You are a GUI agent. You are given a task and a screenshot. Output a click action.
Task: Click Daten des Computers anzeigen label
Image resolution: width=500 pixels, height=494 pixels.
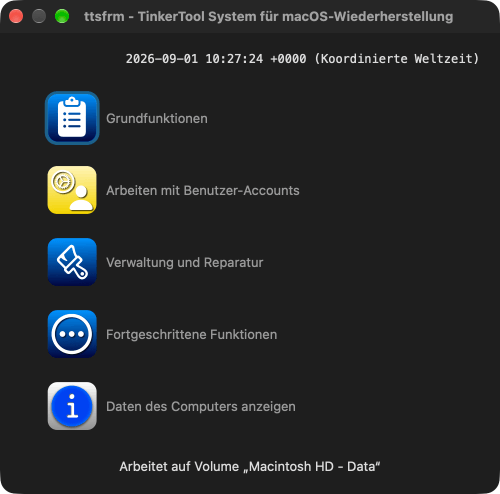click(x=201, y=407)
